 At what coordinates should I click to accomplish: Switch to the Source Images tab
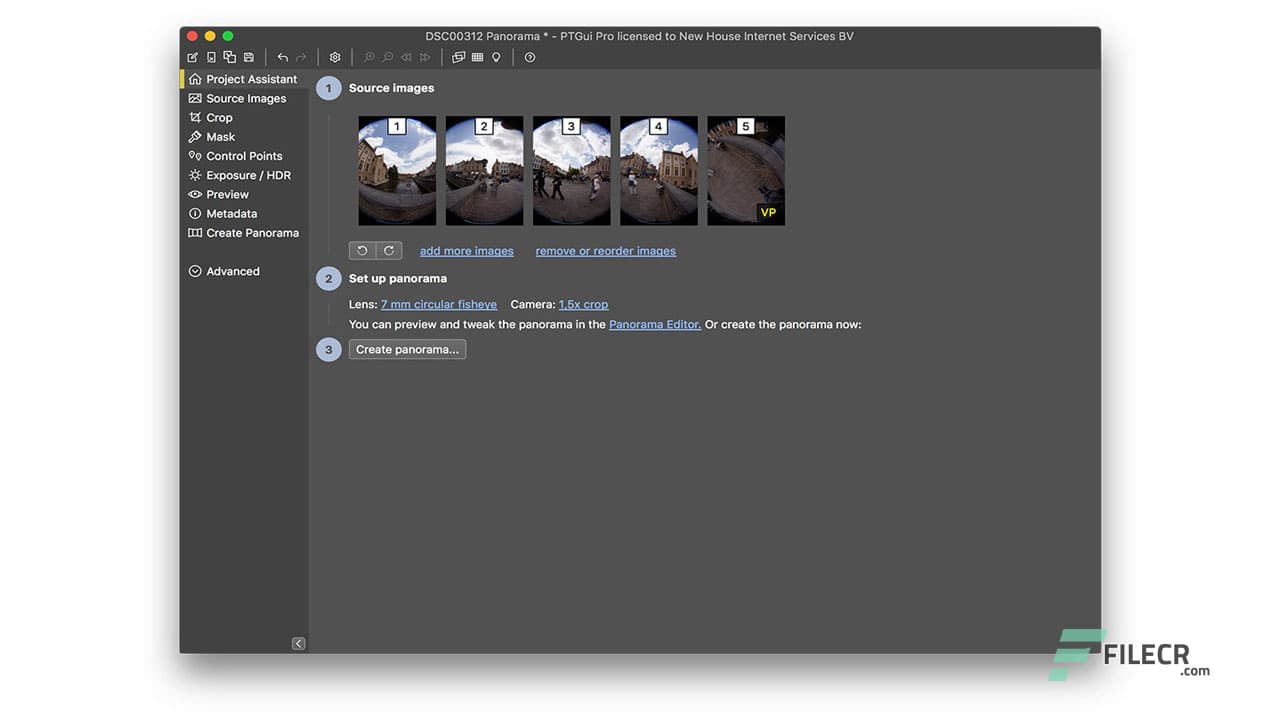[x=245, y=98]
